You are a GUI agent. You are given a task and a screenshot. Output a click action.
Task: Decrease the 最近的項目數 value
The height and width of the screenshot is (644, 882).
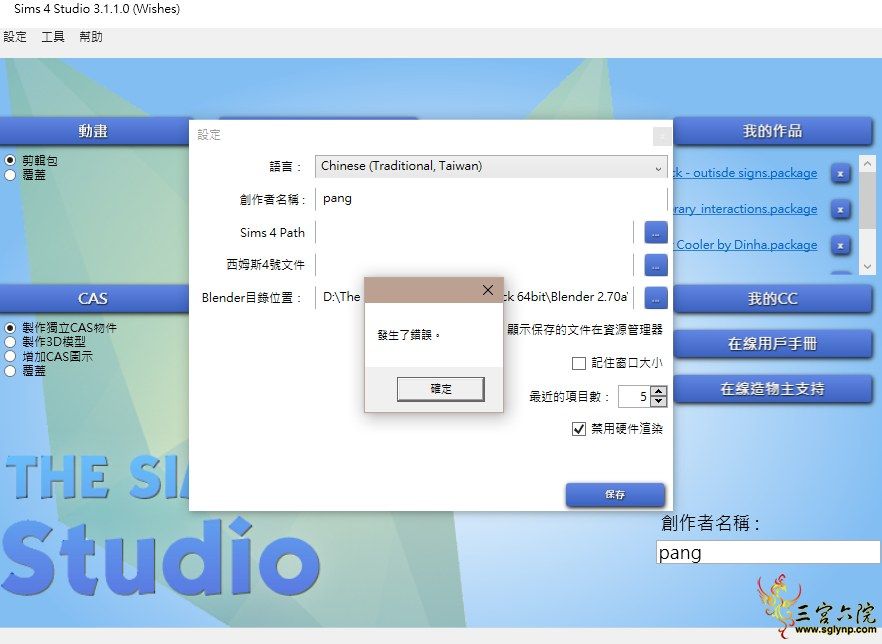click(x=659, y=401)
